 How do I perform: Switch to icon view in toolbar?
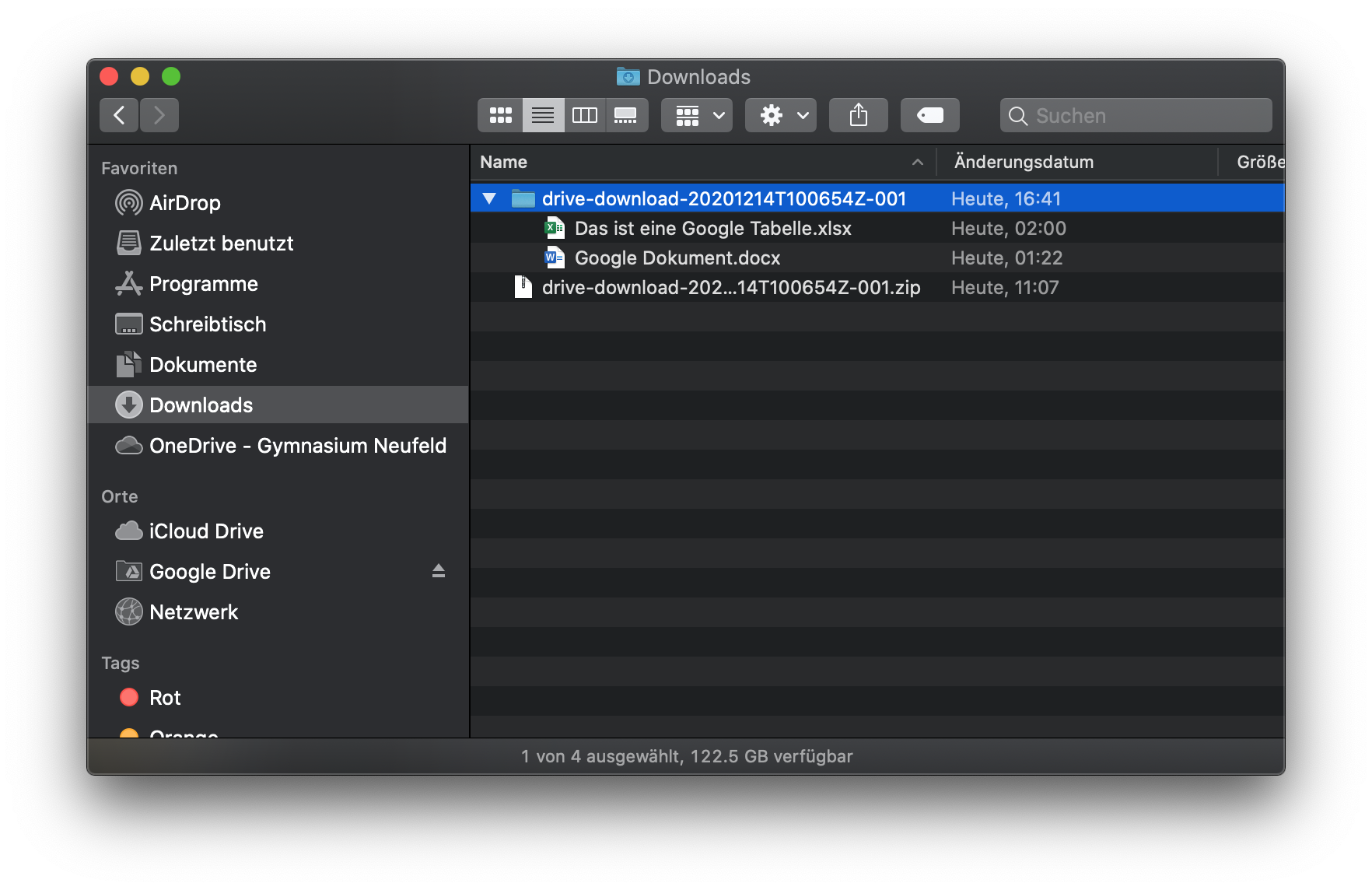[500, 115]
